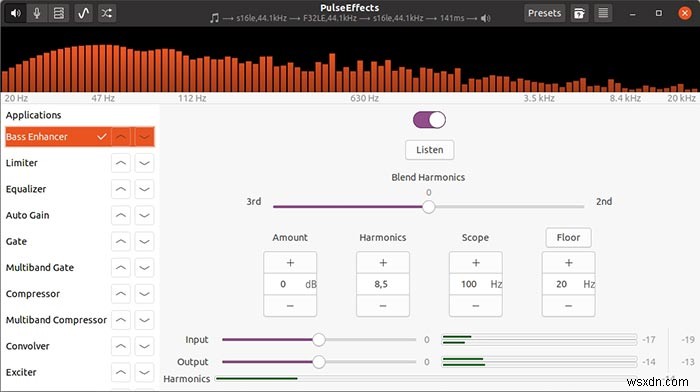Click the Harmonics 8,5 input field
Screen dimensions: 700x392
pos(383,284)
